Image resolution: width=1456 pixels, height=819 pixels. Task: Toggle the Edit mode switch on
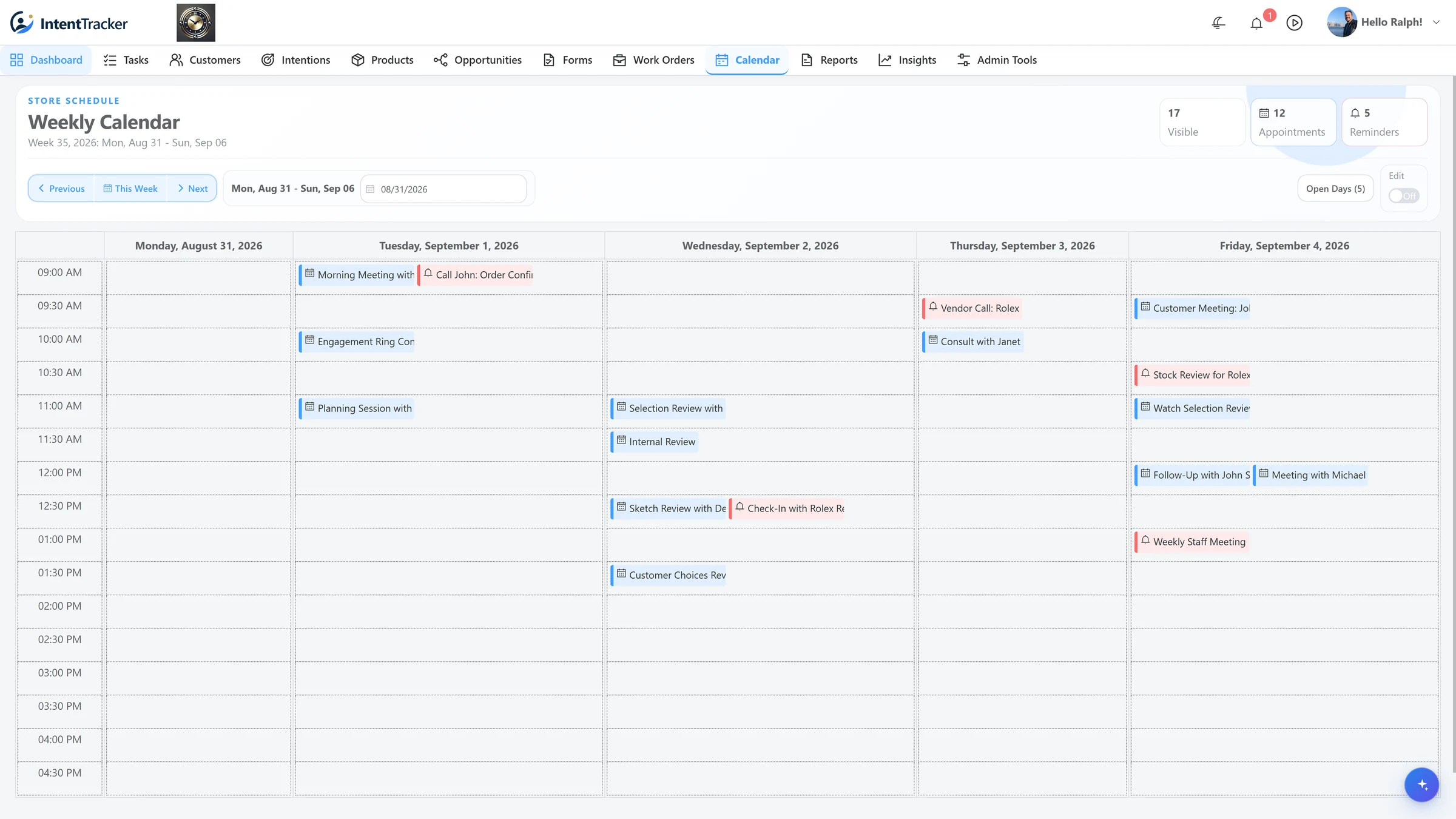click(1404, 196)
